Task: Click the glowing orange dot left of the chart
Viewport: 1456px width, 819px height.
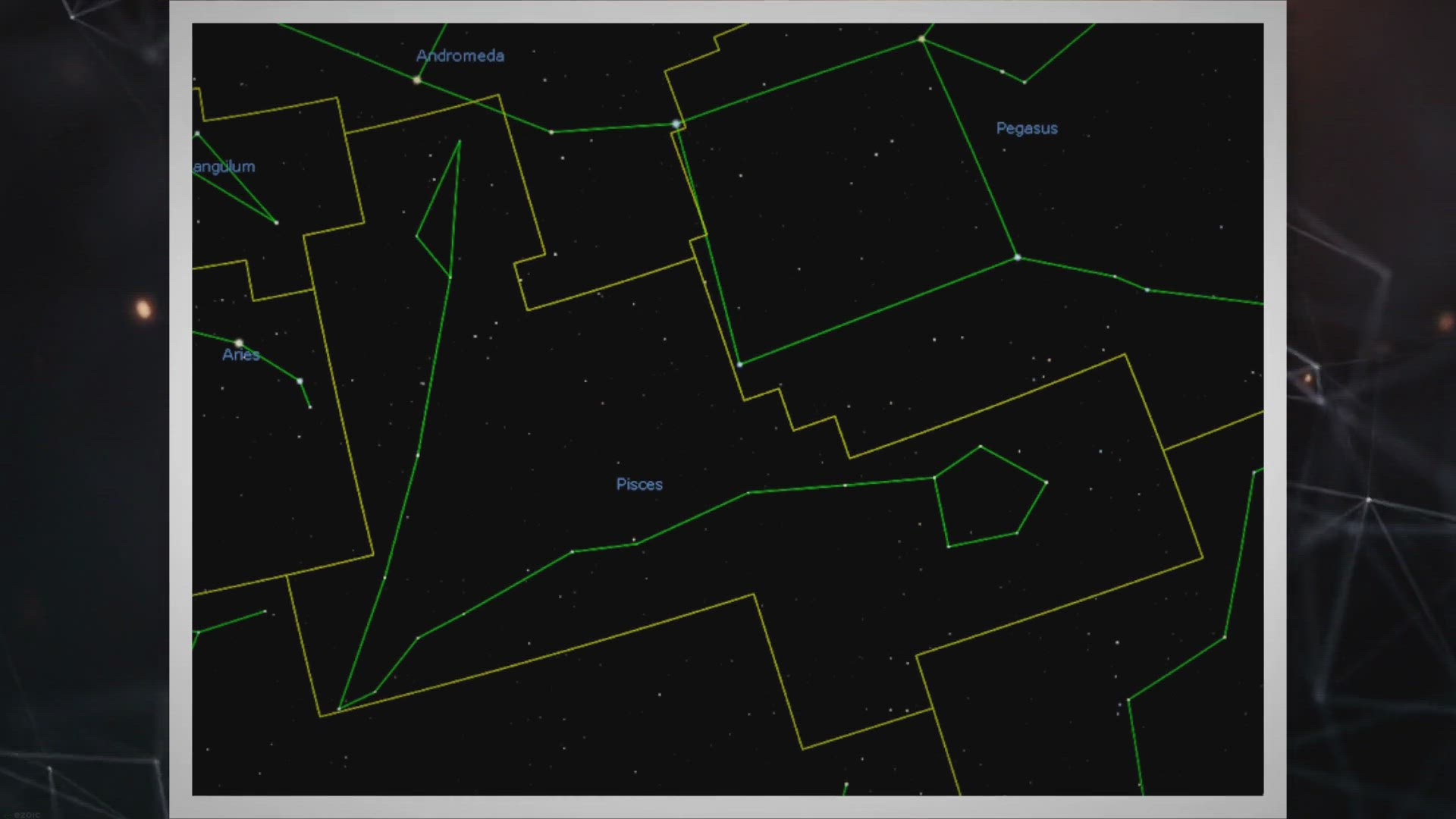Action: pyautogui.click(x=143, y=309)
